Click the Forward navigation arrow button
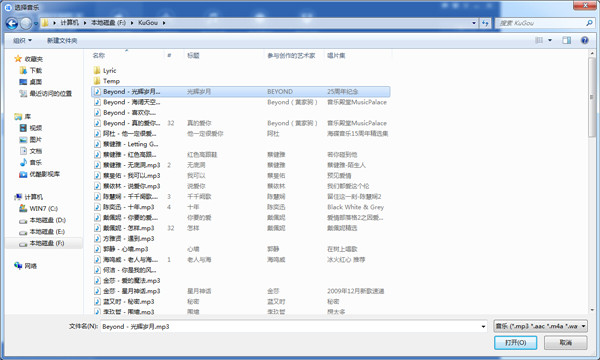Image resolution: width=600 pixels, height=360 pixels. click(x=26, y=23)
